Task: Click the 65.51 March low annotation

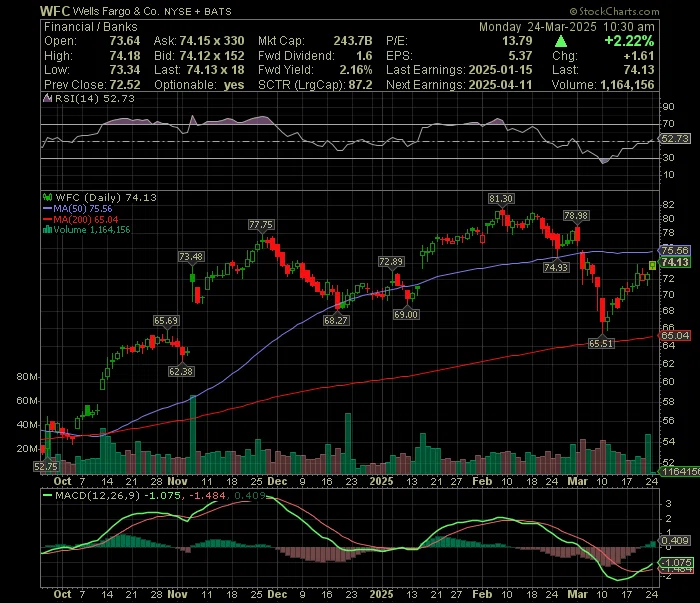Action: pos(601,343)
